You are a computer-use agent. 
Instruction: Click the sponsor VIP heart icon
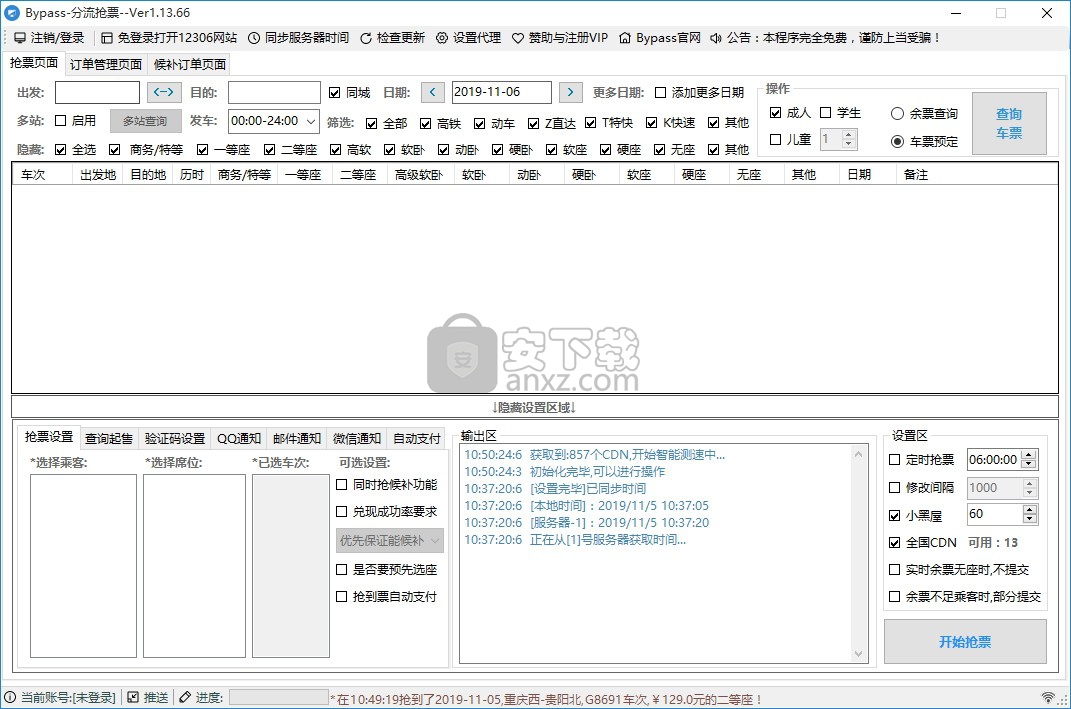[518, 38]
